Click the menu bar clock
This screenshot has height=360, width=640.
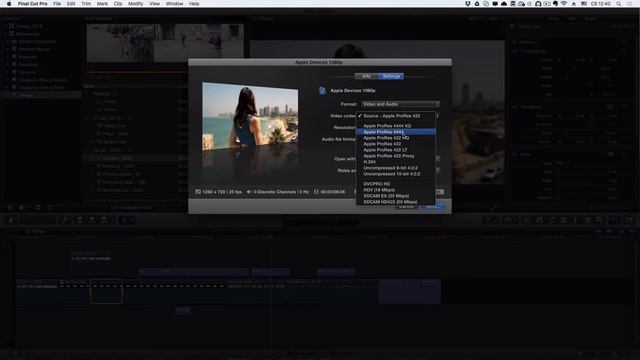(x=601, y=4)
